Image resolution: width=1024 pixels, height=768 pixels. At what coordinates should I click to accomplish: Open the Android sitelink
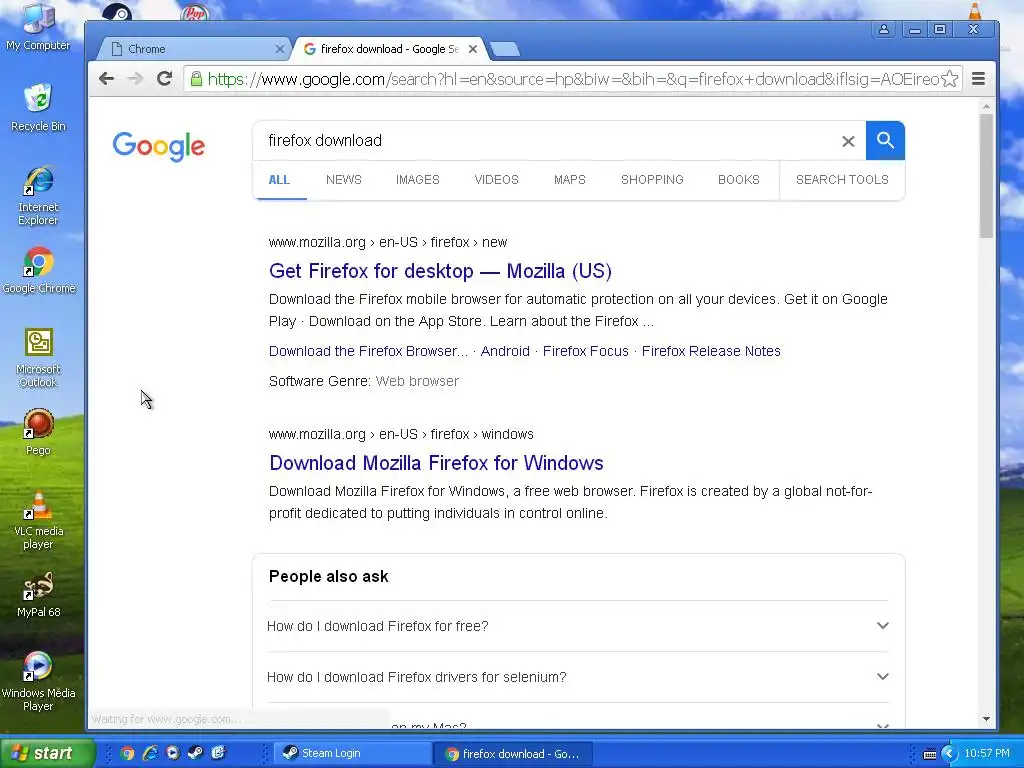[505, 351]
